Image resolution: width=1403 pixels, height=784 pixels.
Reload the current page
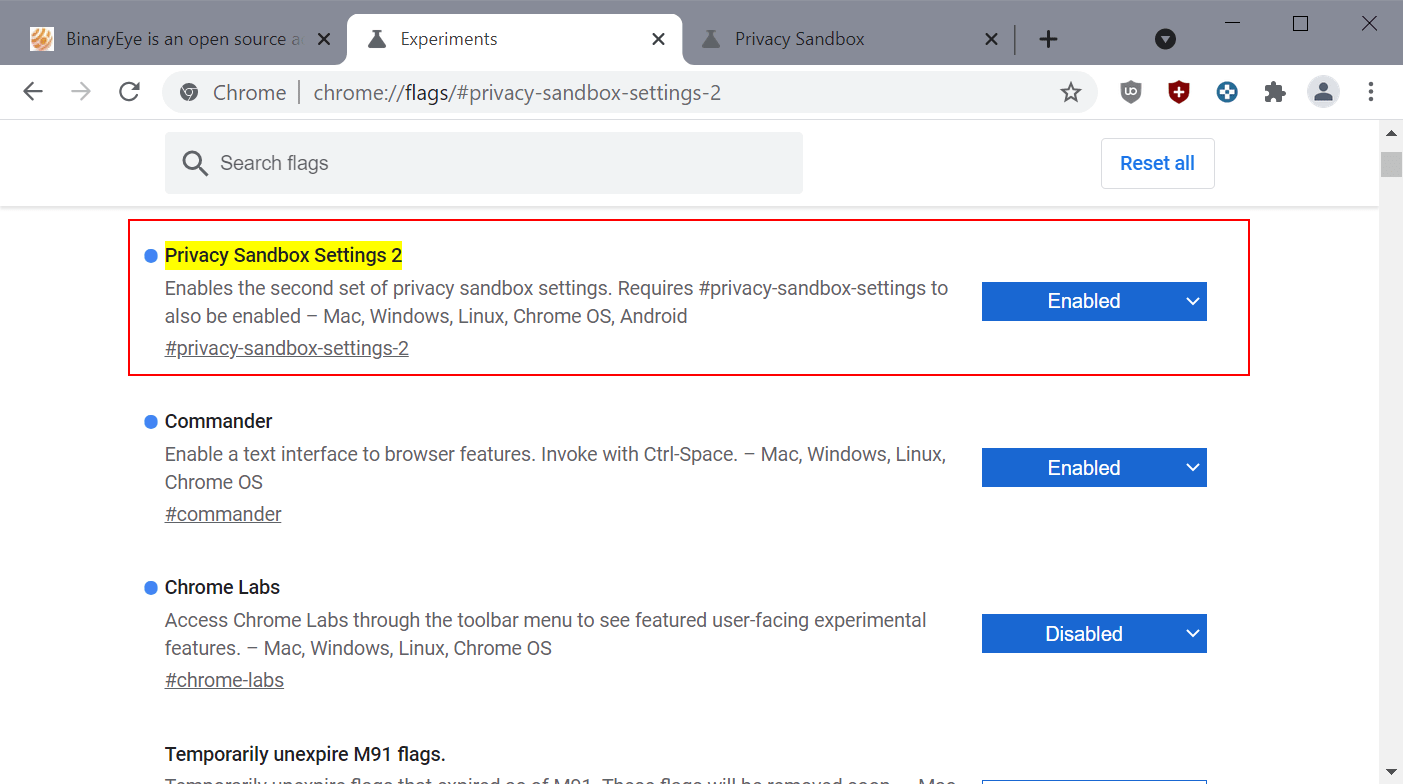click(x=129, y=93)
